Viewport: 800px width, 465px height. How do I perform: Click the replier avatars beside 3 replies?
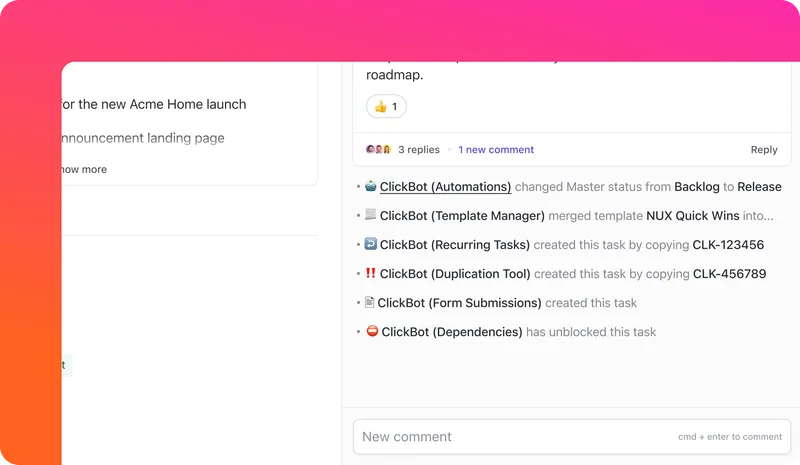[x=377, y=150]
